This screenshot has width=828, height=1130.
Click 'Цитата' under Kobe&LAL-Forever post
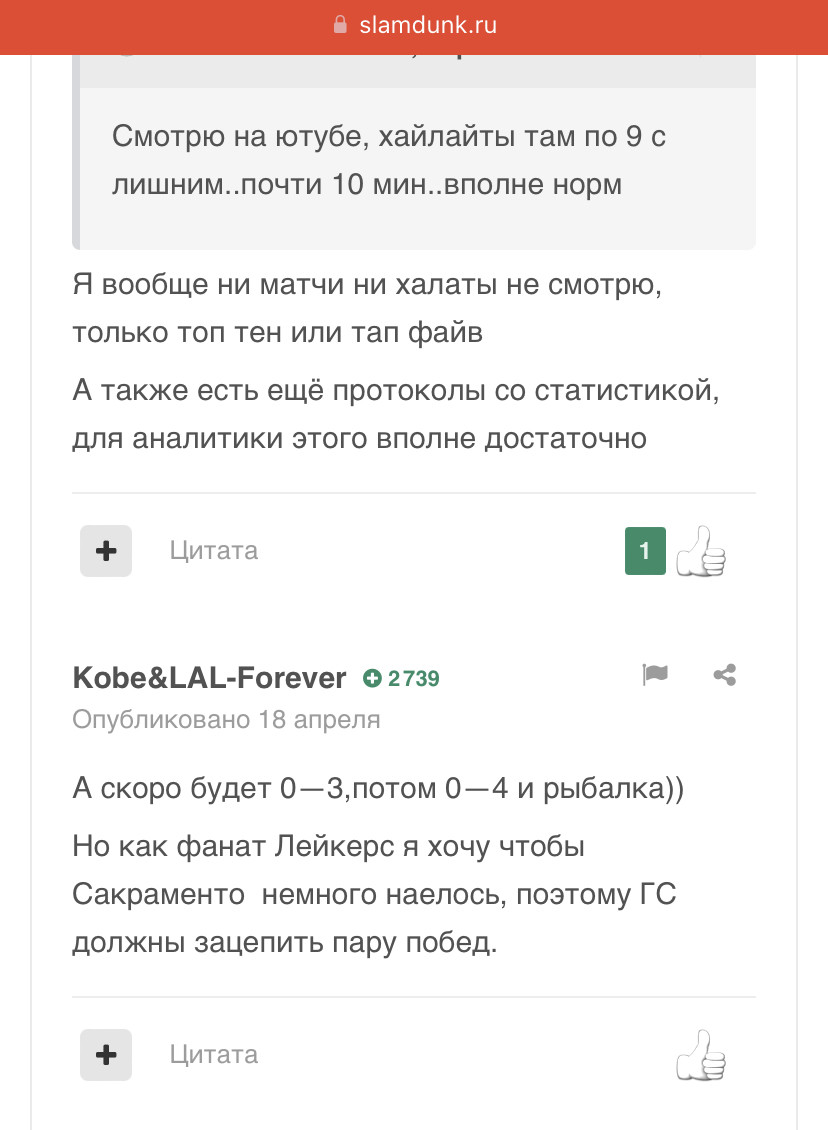213,1055
